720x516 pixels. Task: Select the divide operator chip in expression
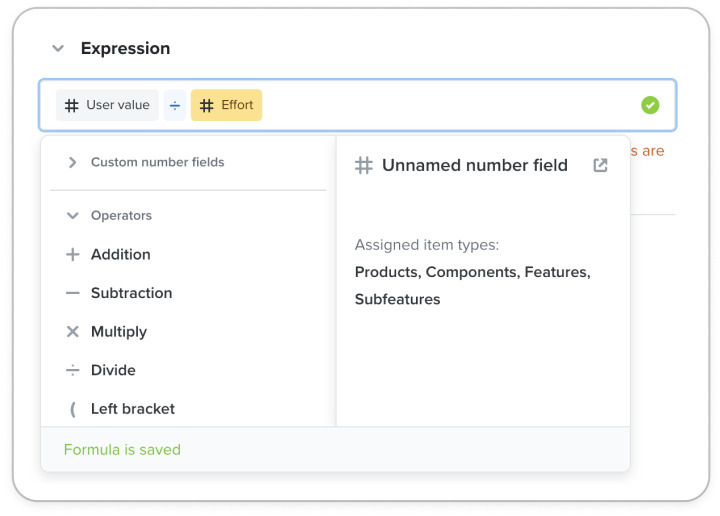(x=174, y=105)
